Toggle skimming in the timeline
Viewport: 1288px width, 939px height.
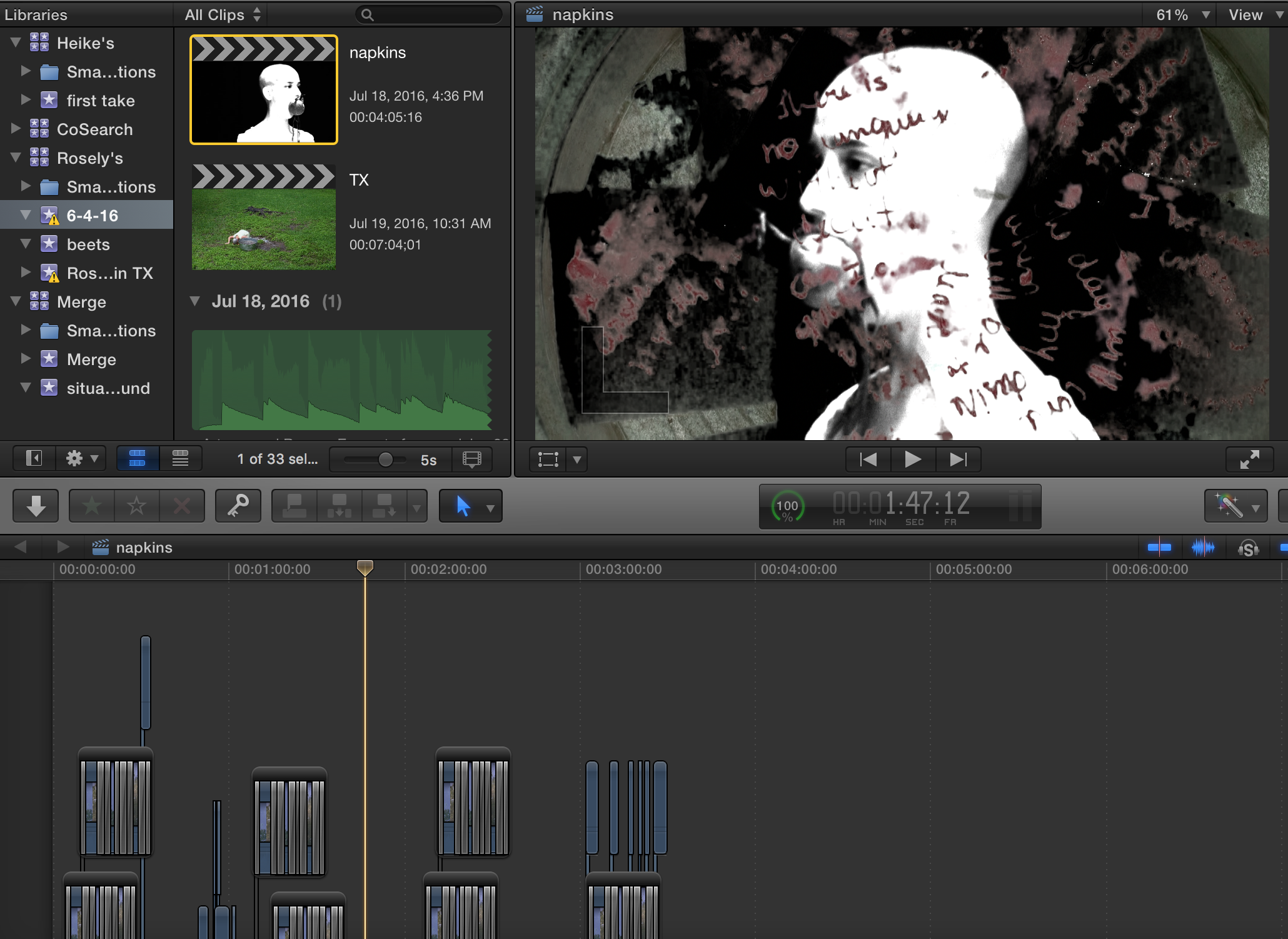pos(1159,548)
